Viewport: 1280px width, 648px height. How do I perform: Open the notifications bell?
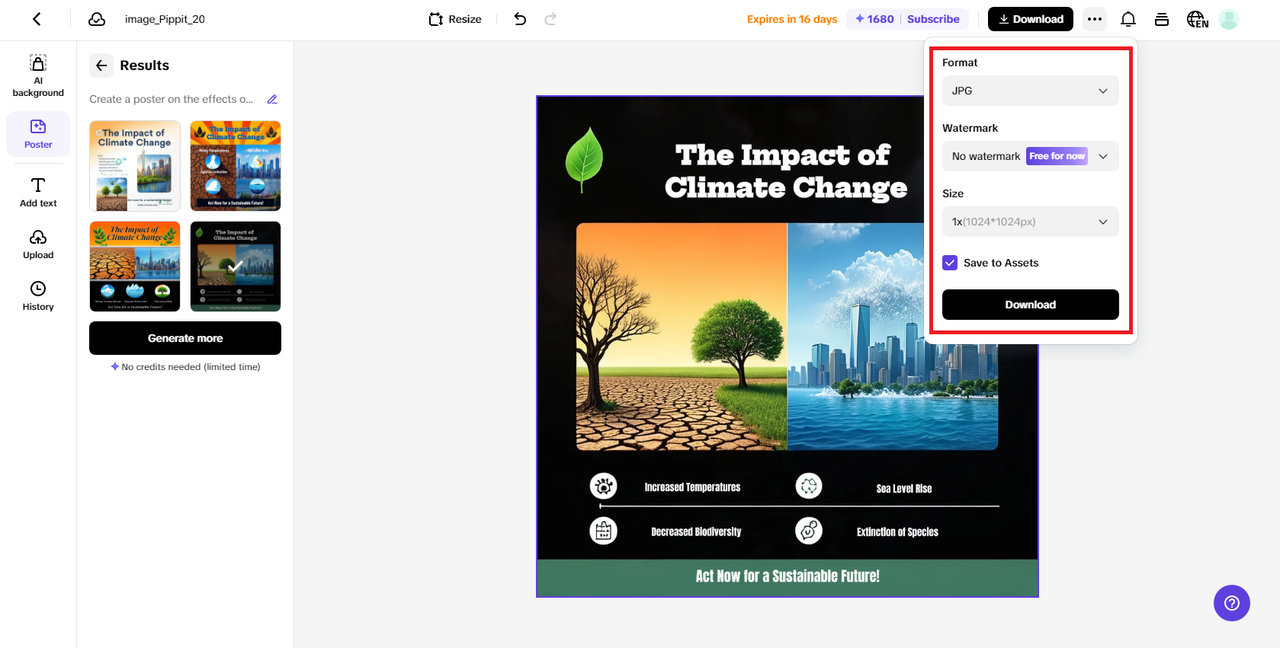pyautogui.click(x=1128, y=19)
